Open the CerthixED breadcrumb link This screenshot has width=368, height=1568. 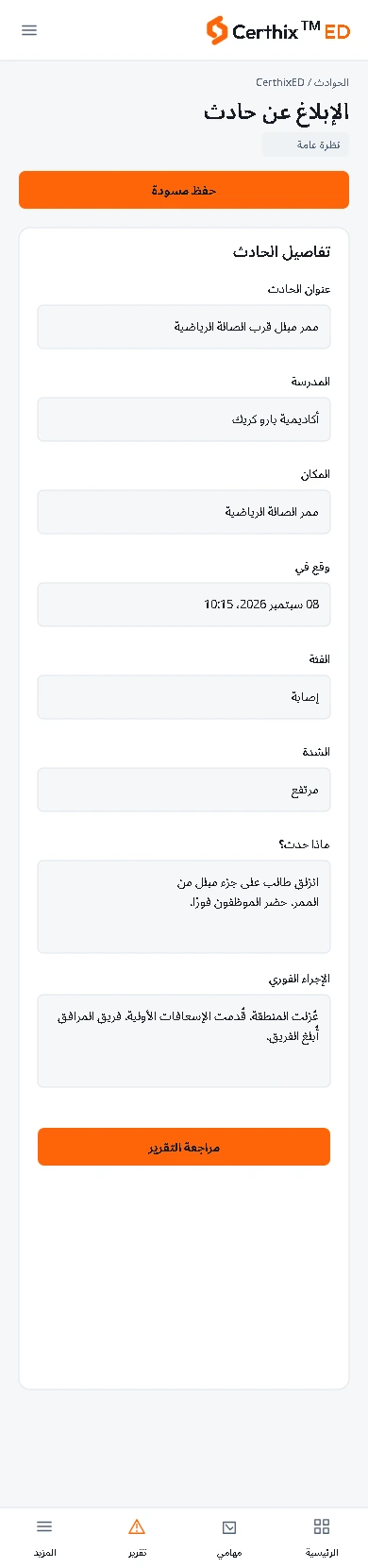[280, 82]
